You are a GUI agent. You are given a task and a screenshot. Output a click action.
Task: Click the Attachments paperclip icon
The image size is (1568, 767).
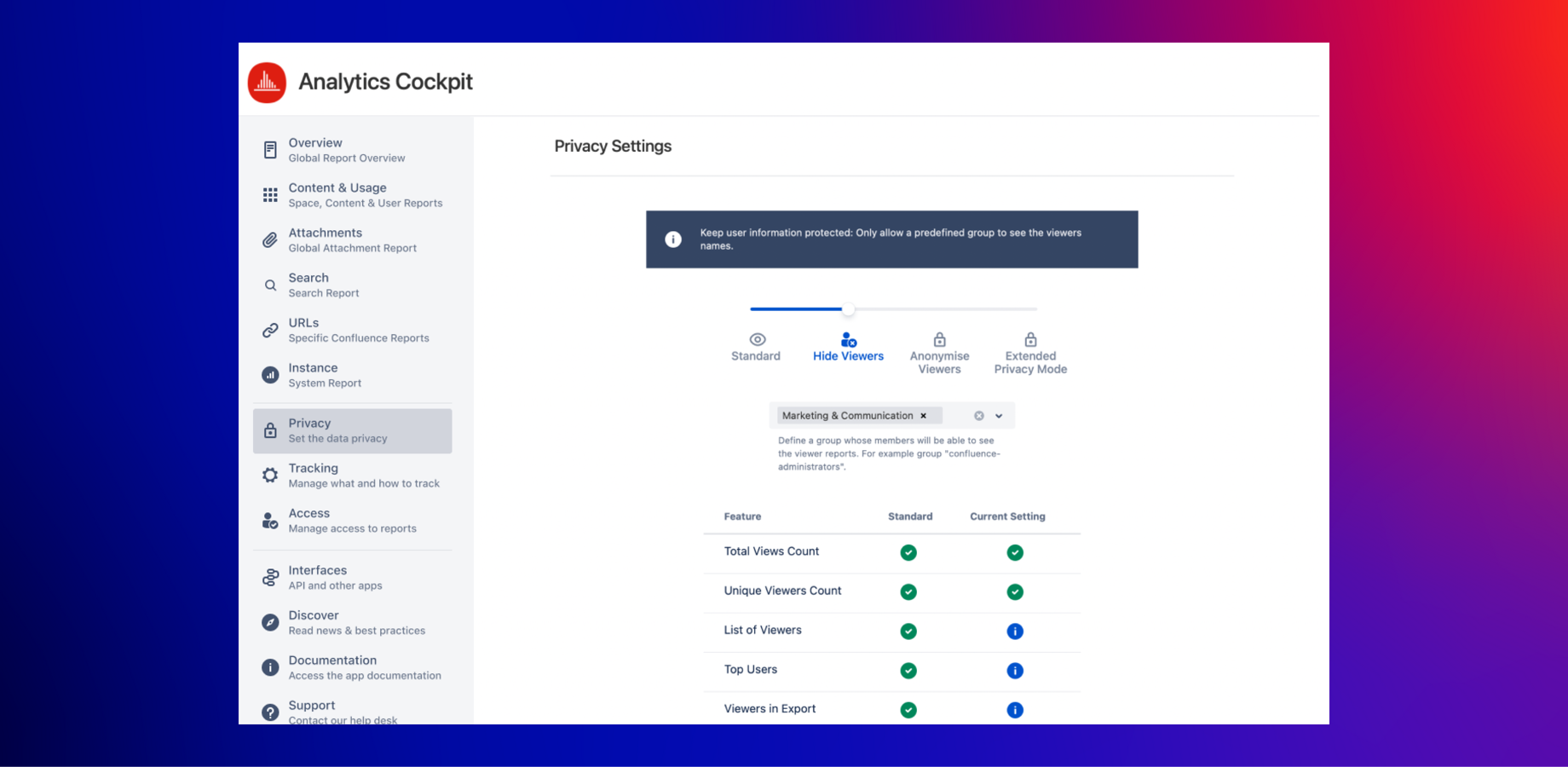click(x=269, y=239)
